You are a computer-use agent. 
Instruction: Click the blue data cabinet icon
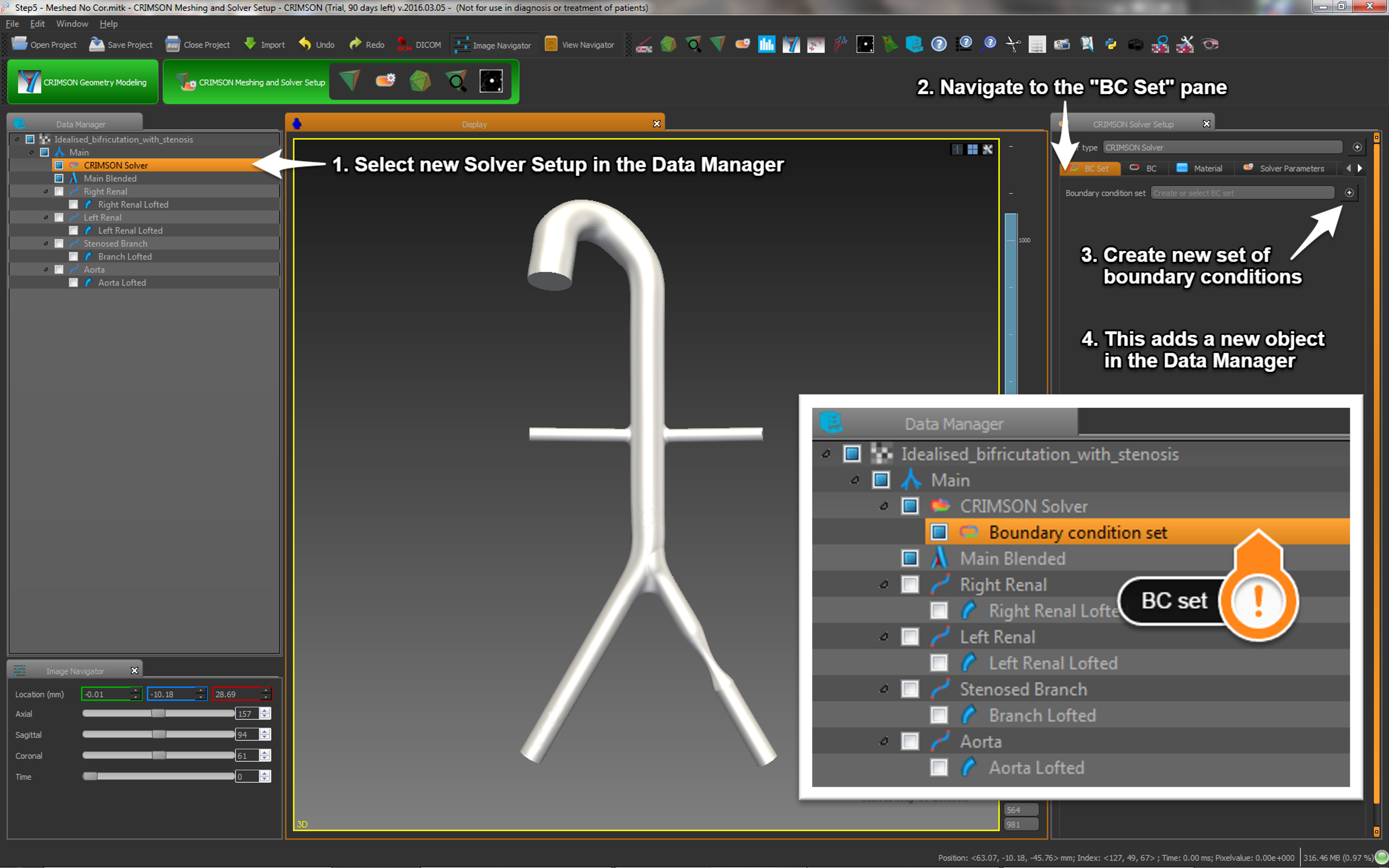click(914, 44)
